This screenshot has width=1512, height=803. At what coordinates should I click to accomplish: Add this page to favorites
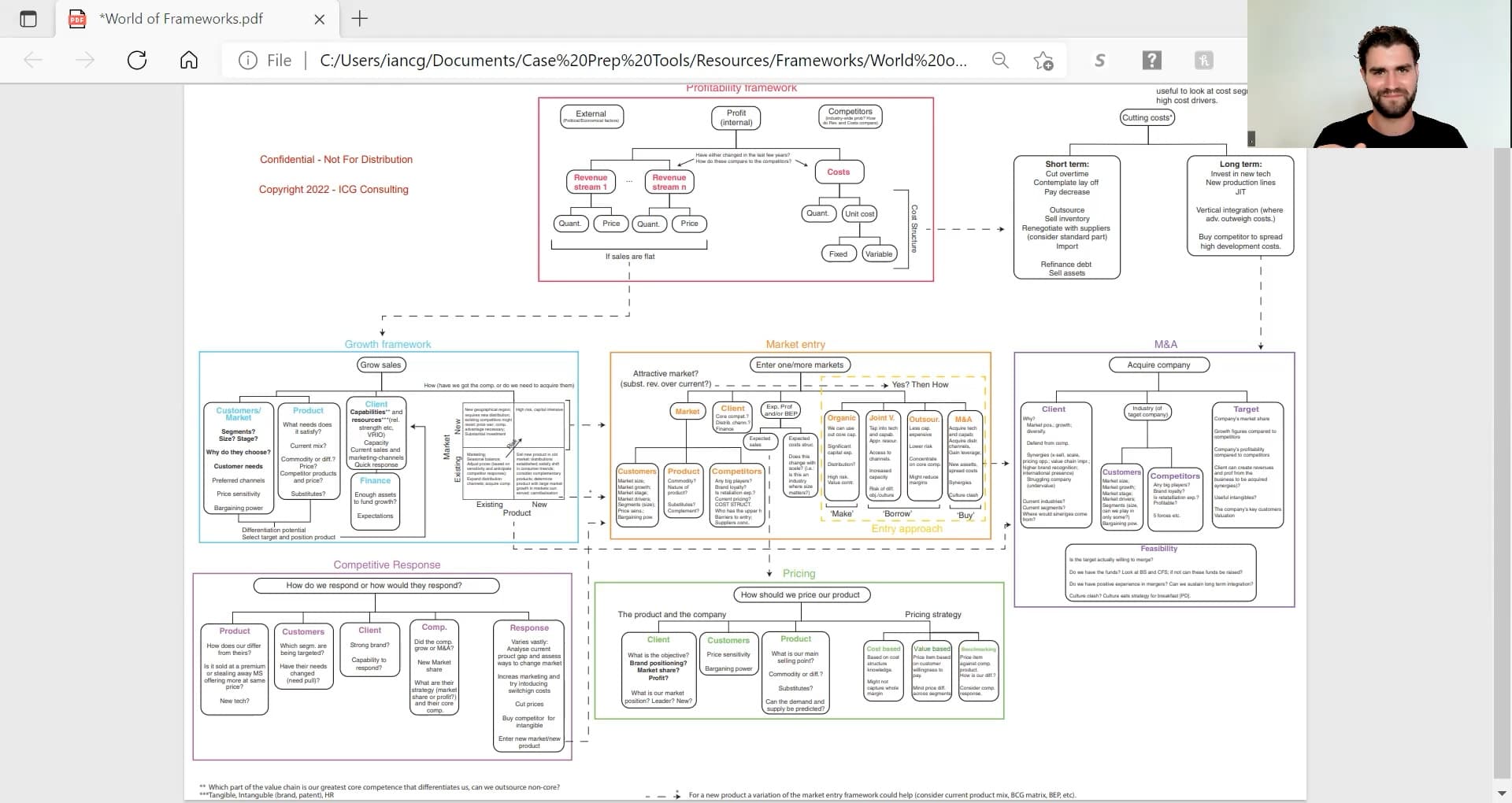click(1043, 61)
